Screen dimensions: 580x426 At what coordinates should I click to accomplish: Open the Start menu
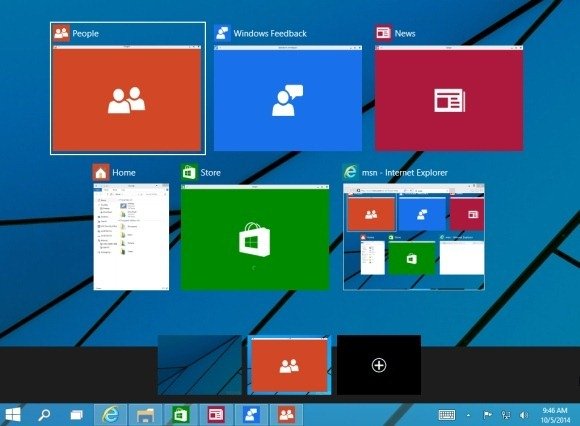[x=13, y=415]
